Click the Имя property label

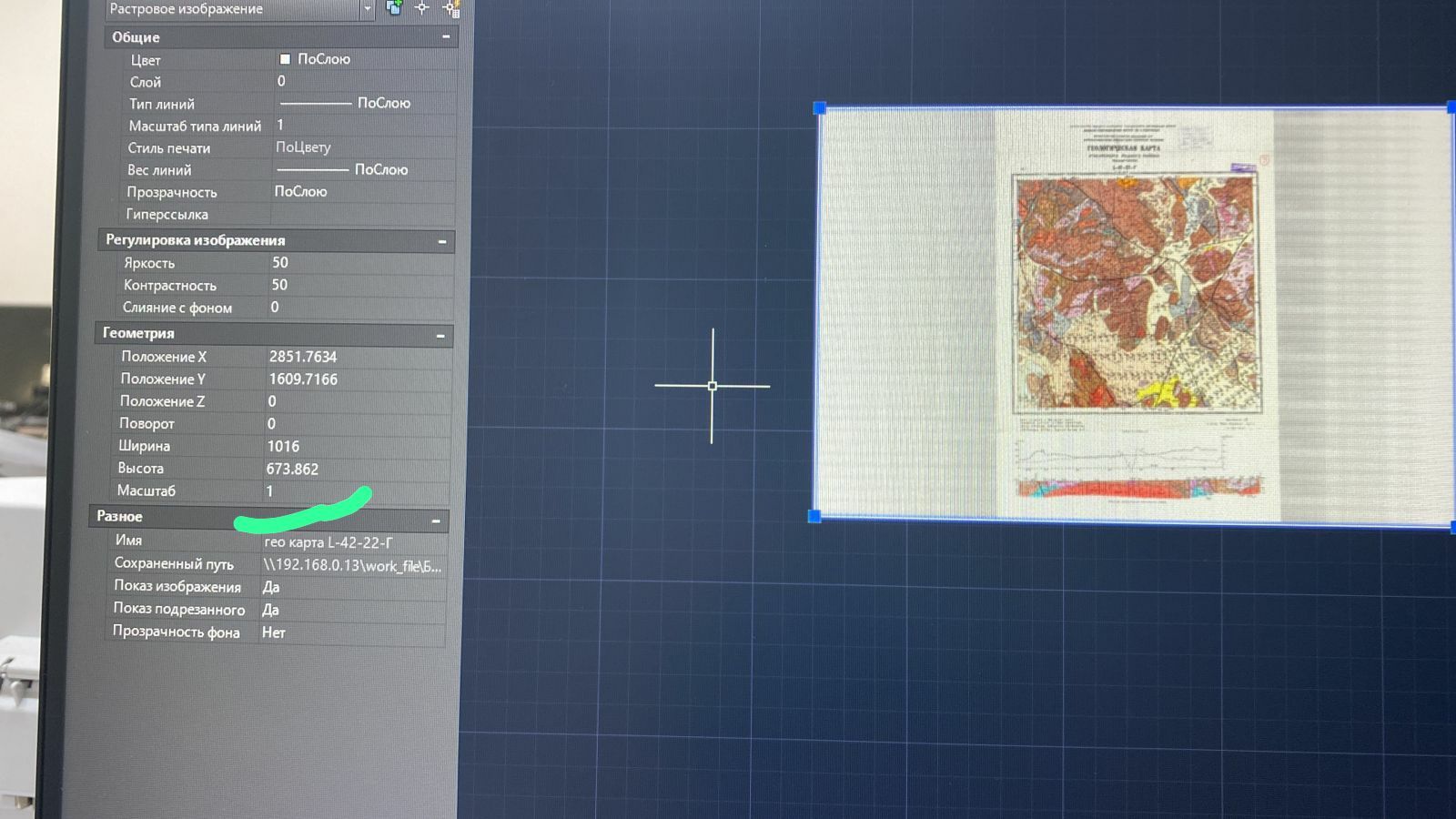coord(128,541)
